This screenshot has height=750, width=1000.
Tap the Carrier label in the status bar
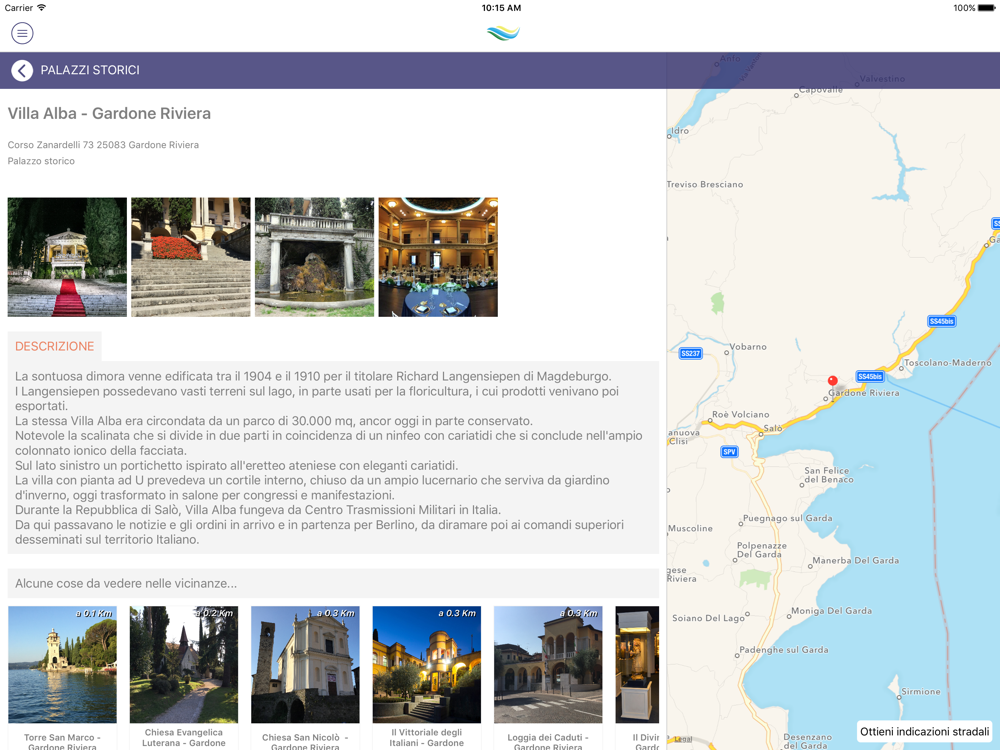18,8
